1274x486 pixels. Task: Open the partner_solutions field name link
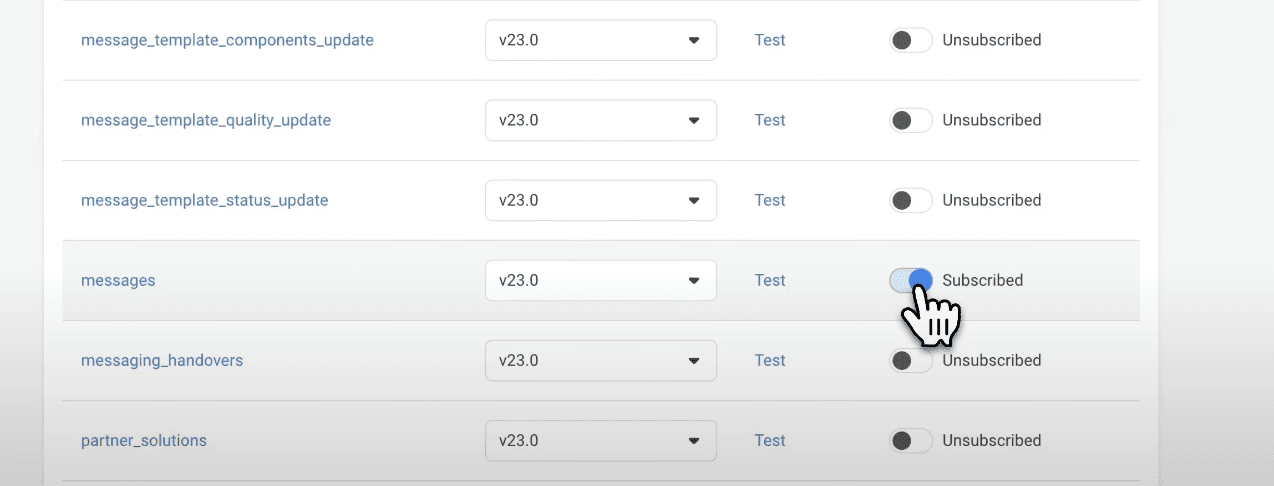coord(144,440)
